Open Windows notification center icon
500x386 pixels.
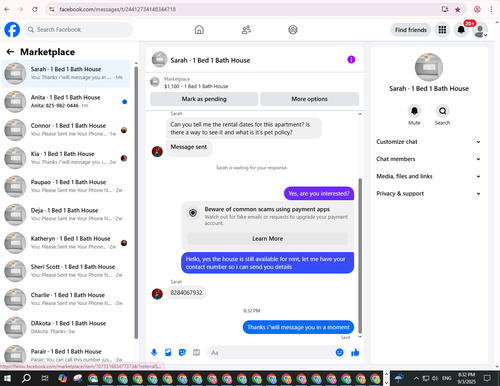[487, 378]
